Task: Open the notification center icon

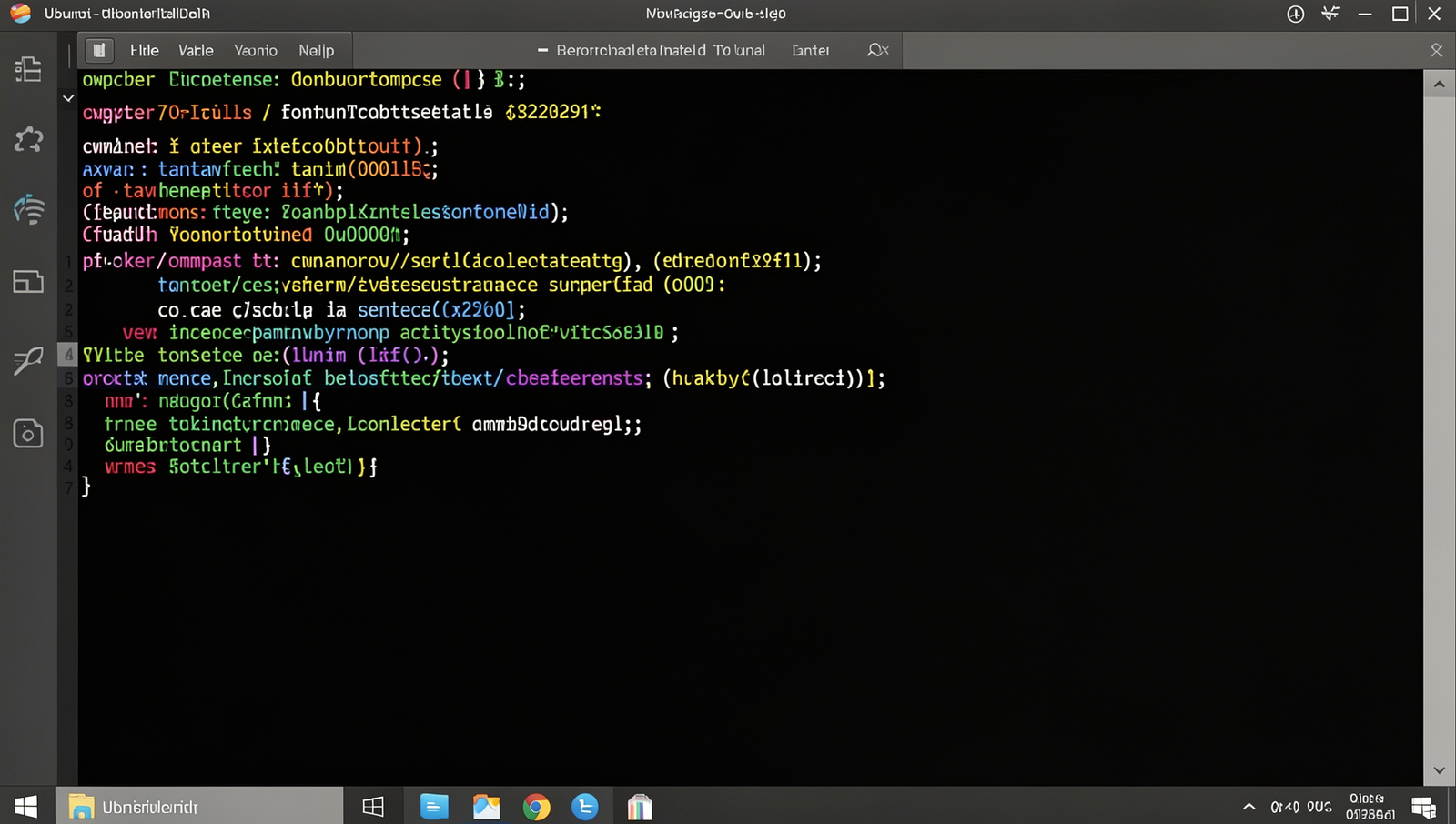Action: [1424, 807]
